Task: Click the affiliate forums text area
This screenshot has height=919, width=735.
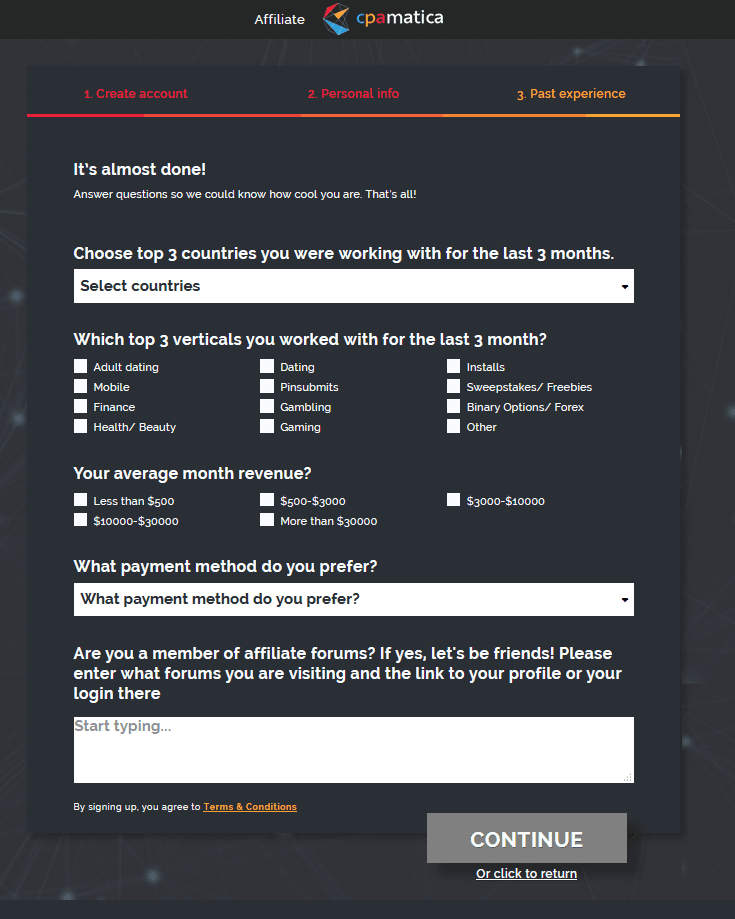Action: (x=353, y=750)
